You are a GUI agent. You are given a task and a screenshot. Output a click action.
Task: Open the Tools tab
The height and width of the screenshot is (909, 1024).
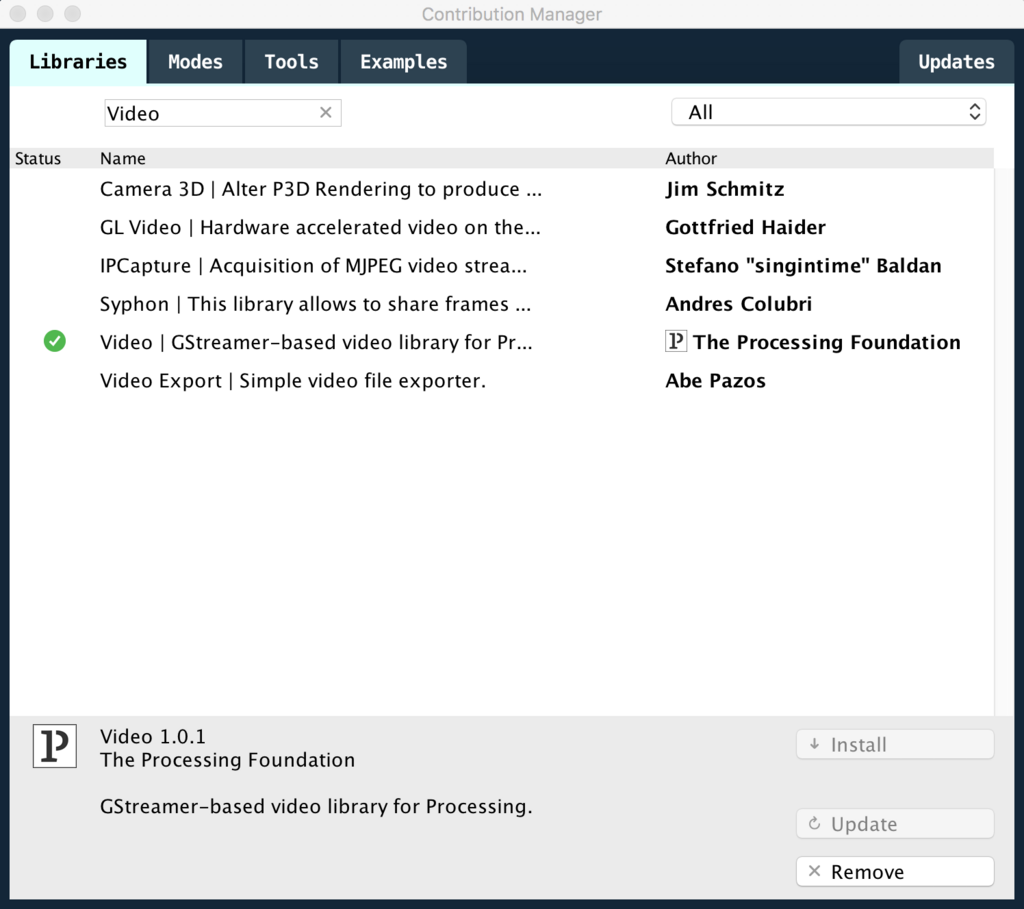click(x=291, y=62)
